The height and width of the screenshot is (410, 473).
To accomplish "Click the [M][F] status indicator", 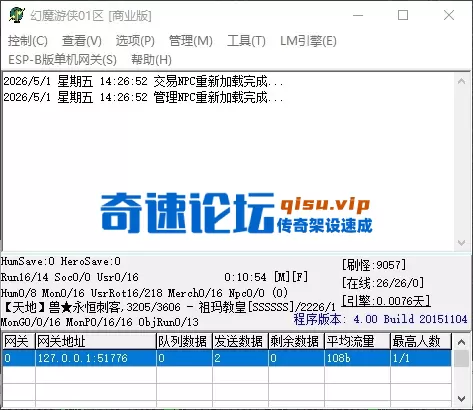I will tap(291, 277).
